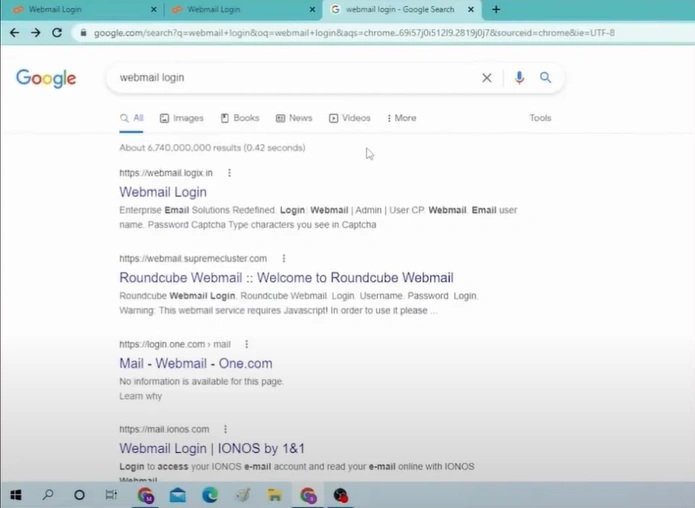Switch to Books results

[x=240, y=118]
